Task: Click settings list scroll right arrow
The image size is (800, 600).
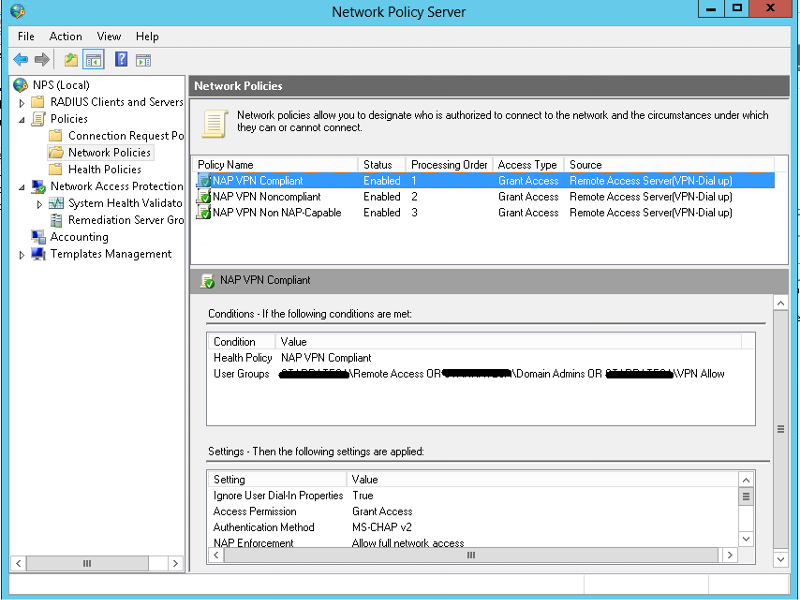Action: [x=730, y=555]
